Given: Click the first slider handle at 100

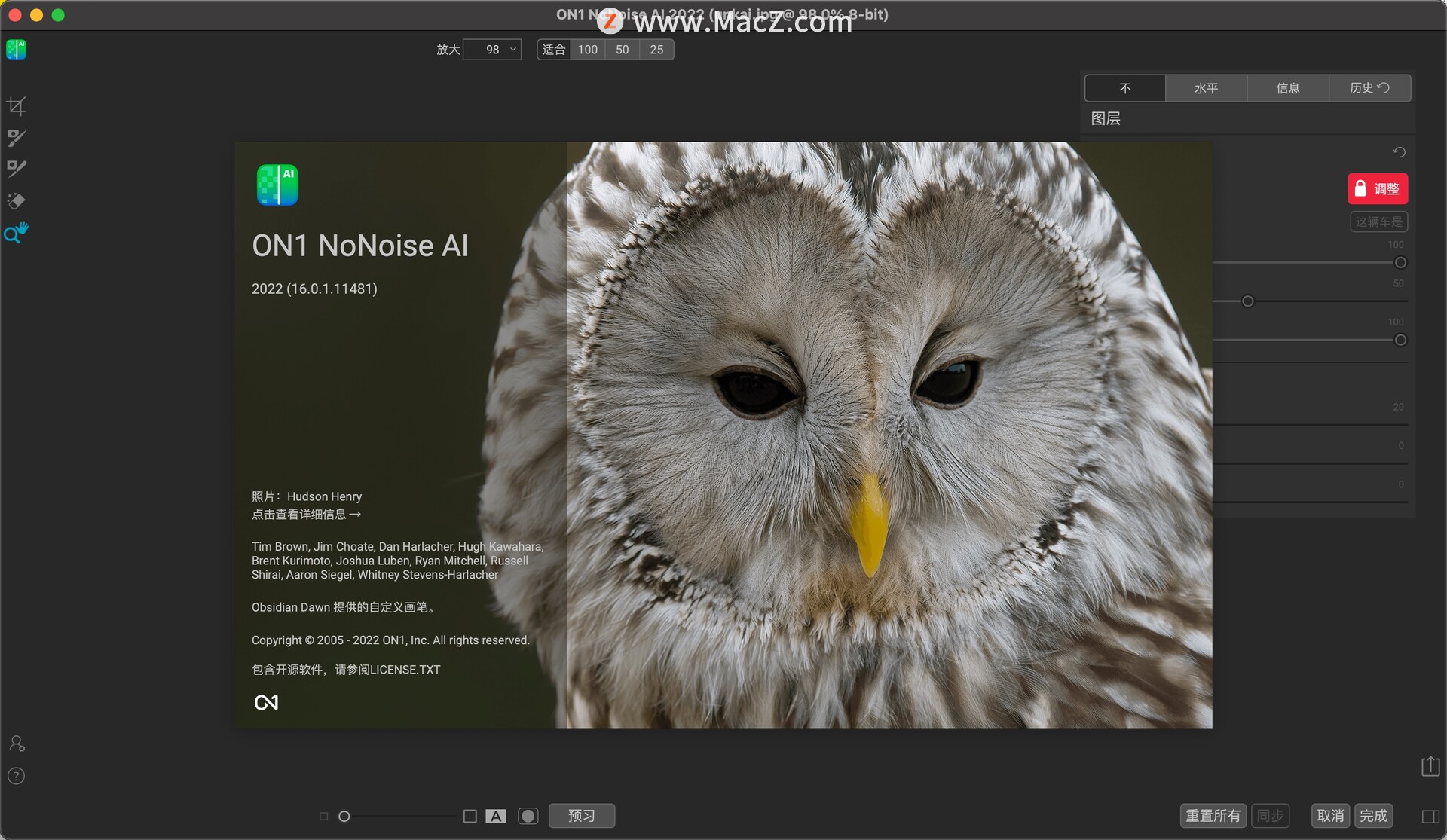Looking at the screenshot, I should pyautogui.click(x=1400, y=263).
